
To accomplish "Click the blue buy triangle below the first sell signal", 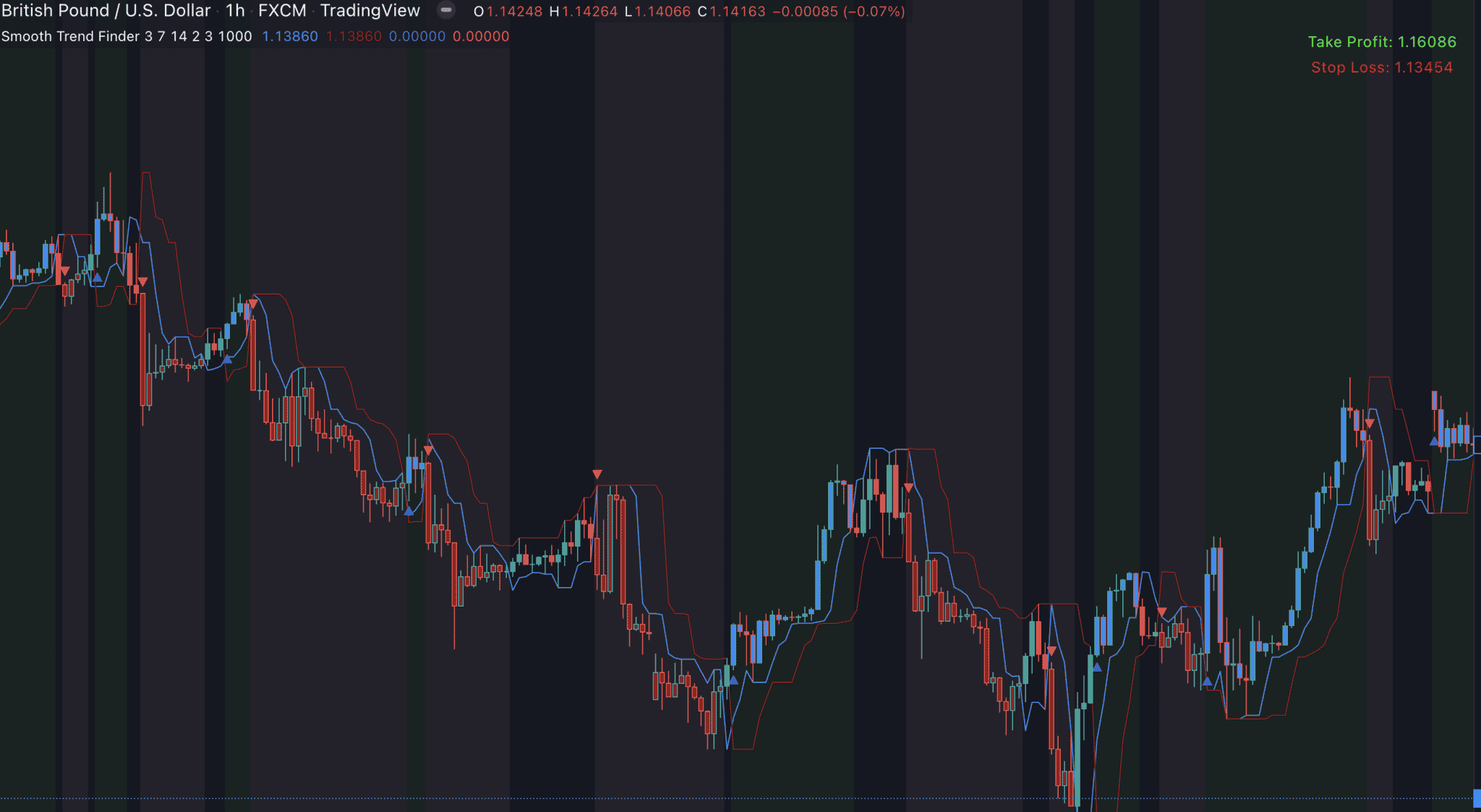I will [98, 278].
